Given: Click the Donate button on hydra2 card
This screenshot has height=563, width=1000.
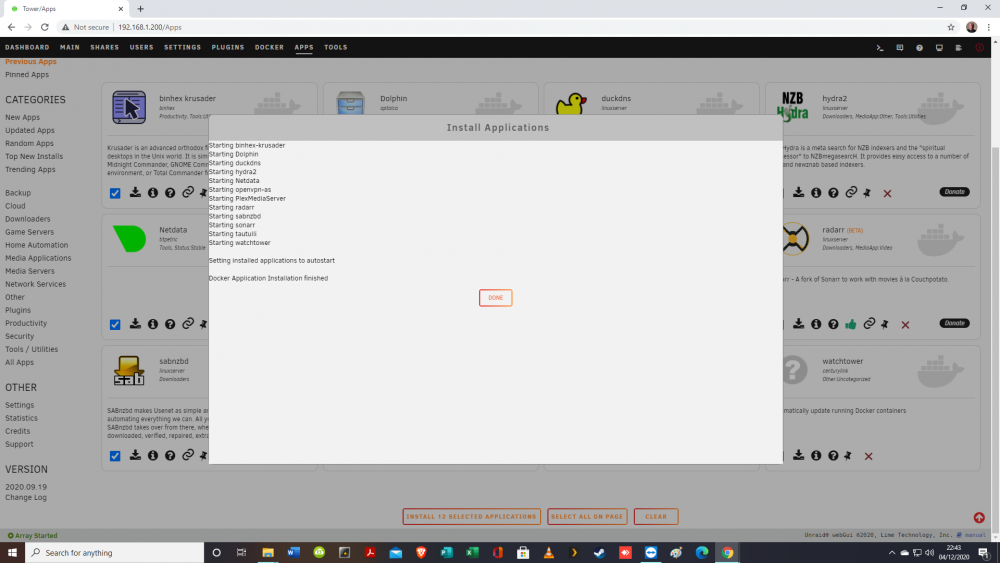Looking at the screenshot, I should tap(955, 192).
